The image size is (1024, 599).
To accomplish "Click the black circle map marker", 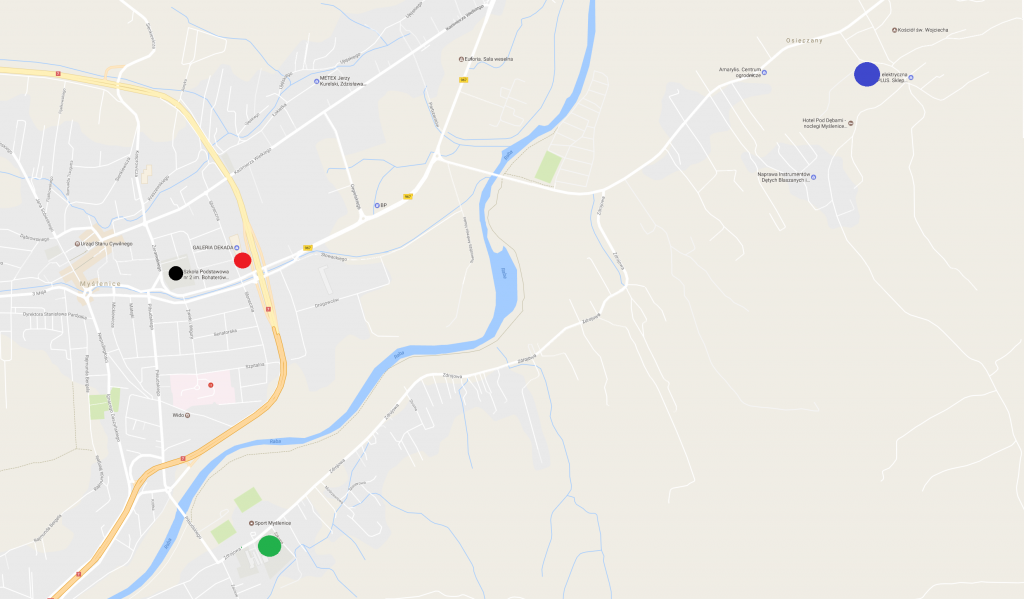I will [176, 273].
